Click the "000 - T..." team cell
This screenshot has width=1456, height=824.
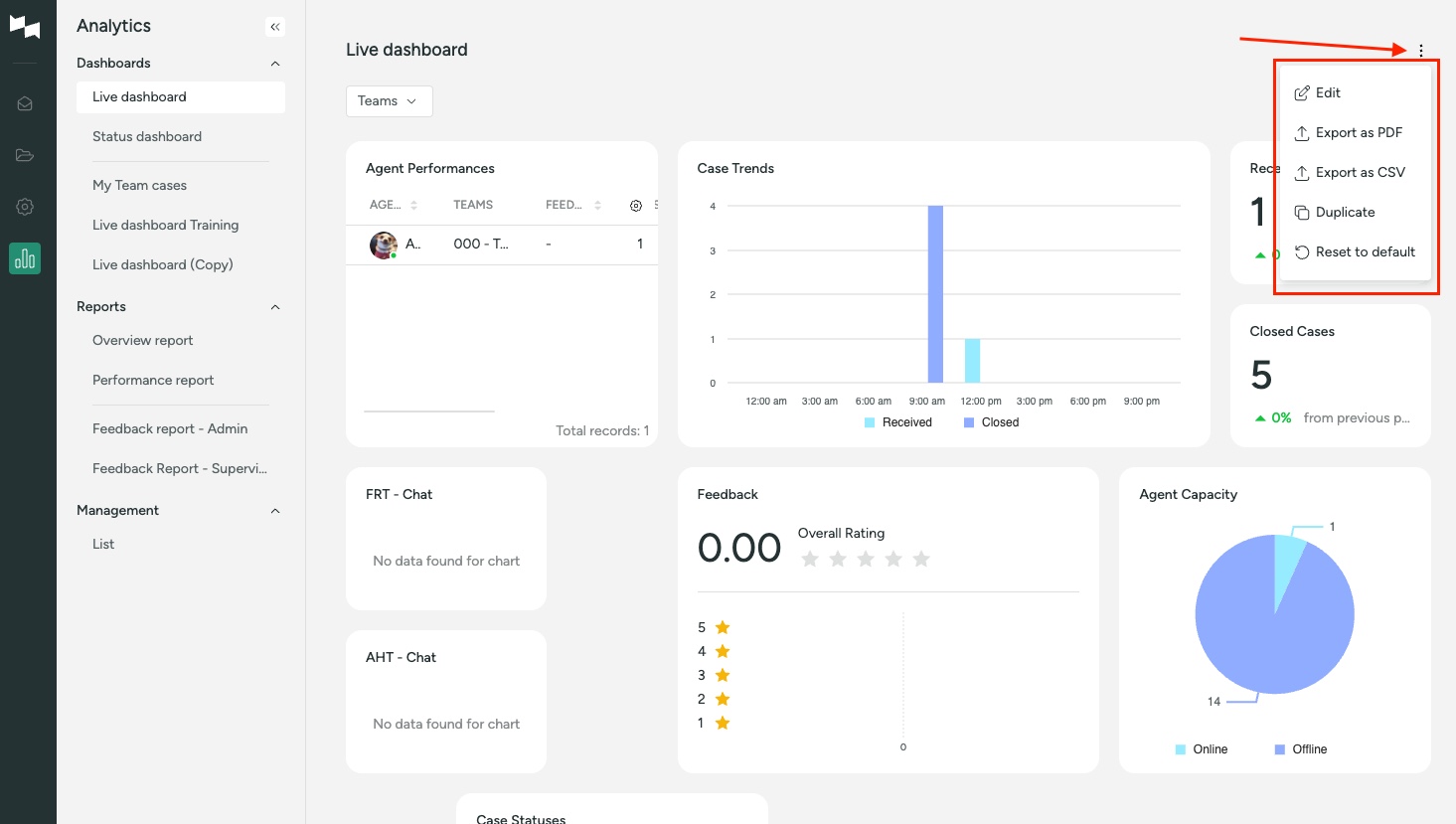(x=481, y=245)
